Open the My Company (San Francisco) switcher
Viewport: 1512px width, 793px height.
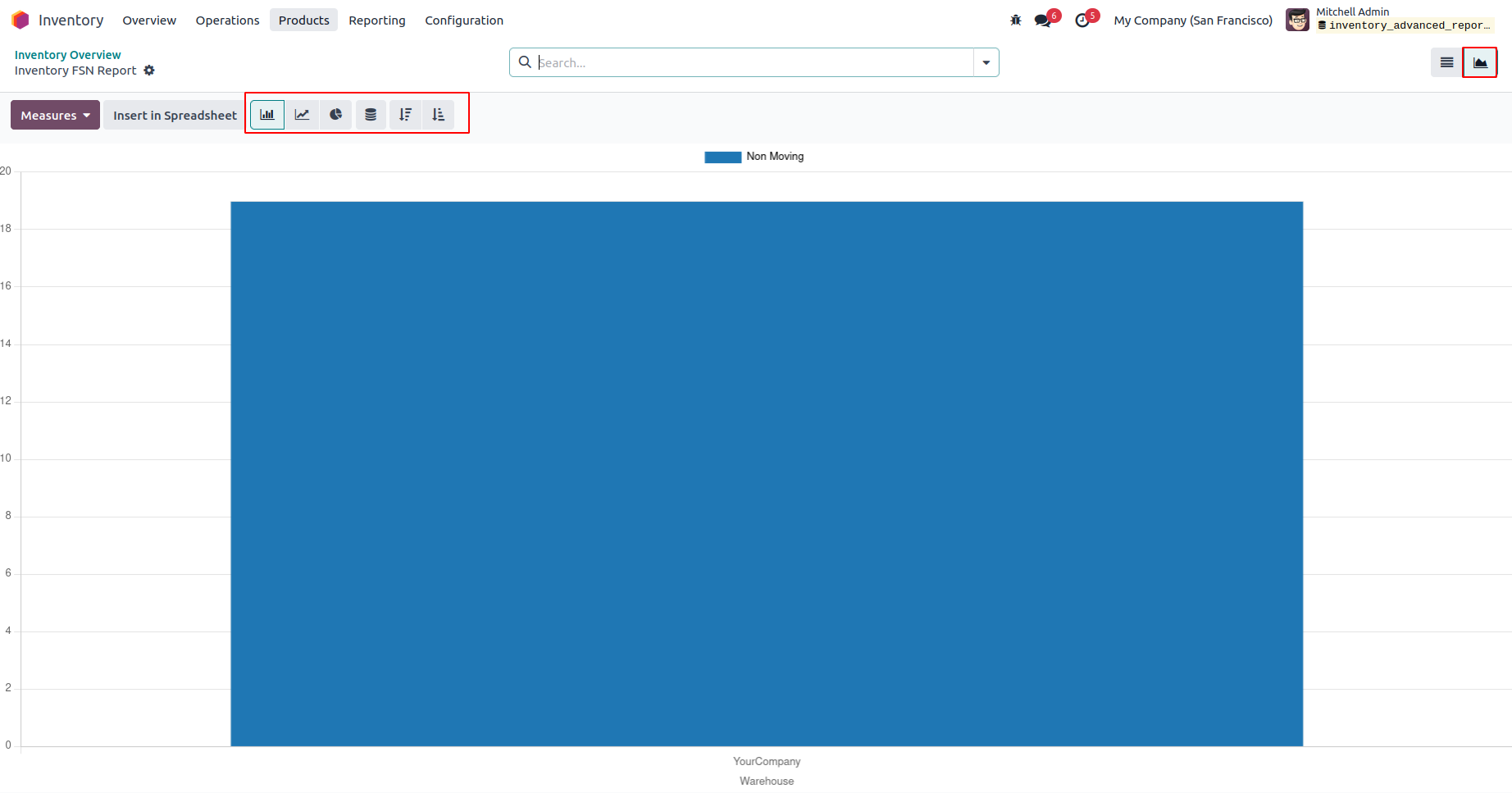(x=1193, y=20)
